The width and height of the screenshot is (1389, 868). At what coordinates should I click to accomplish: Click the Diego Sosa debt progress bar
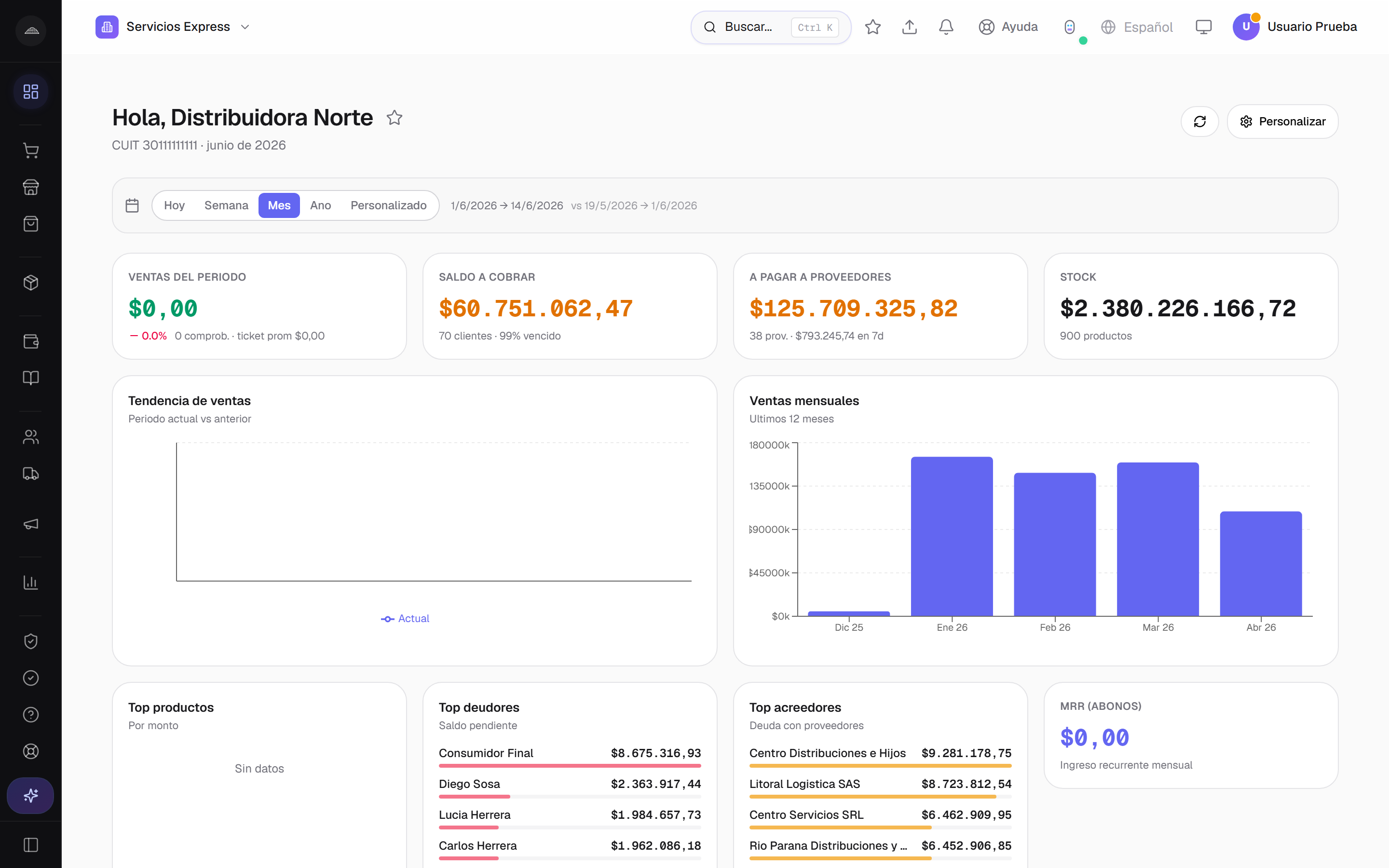click(x=570, y=797)
